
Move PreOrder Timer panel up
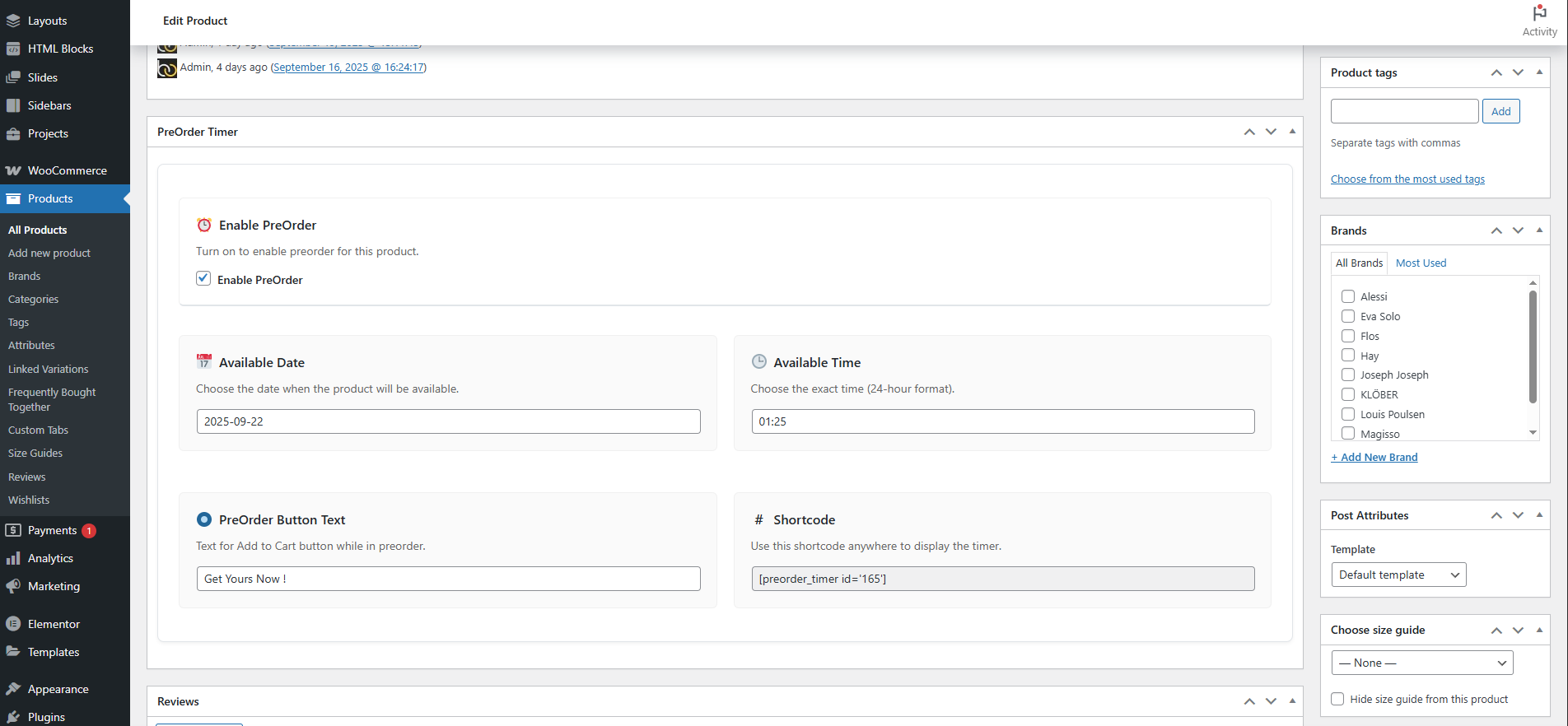(x=1249, y=132)
